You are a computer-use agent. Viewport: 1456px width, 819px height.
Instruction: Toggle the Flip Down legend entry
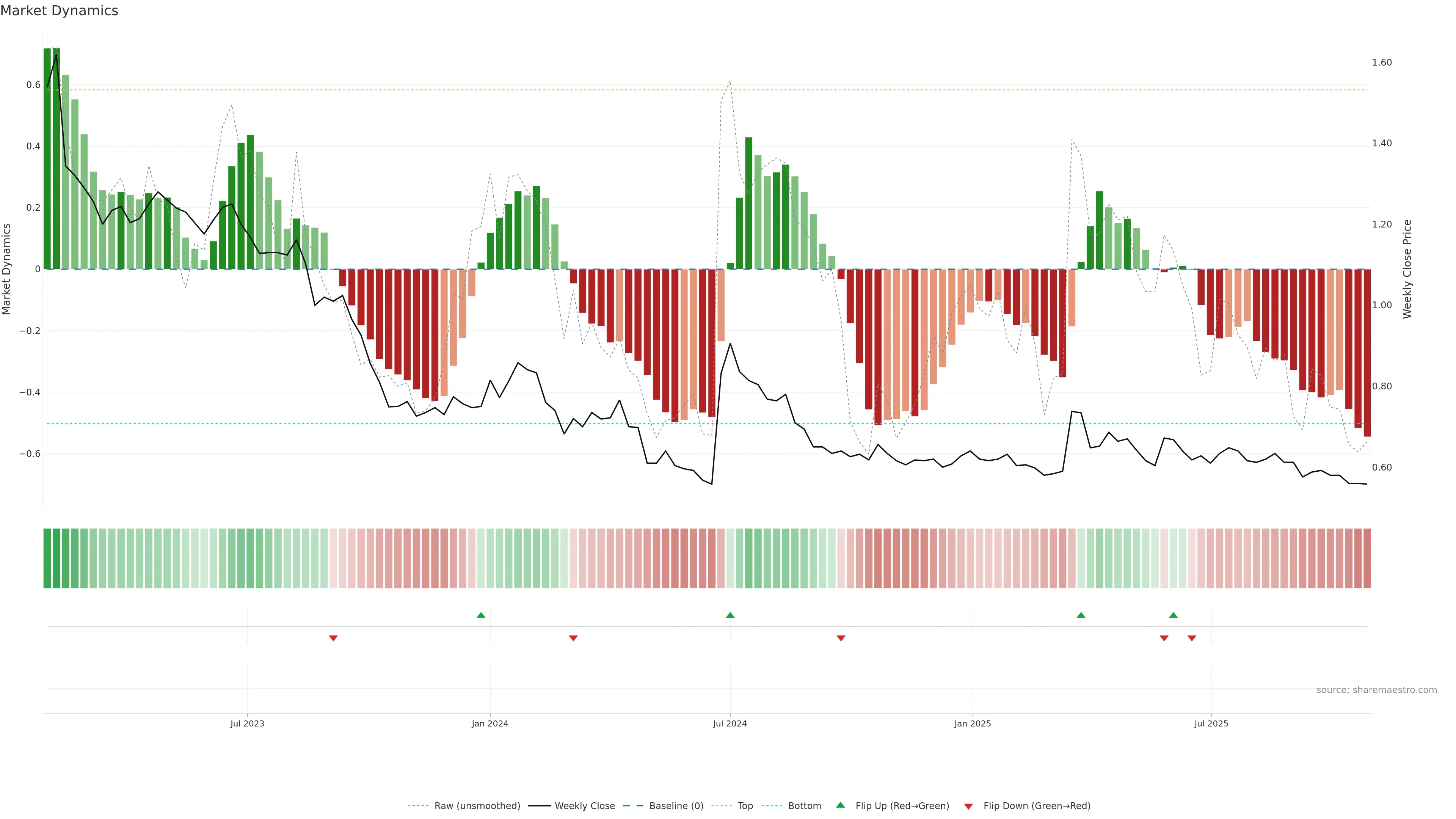click(x=1037, y=806)
